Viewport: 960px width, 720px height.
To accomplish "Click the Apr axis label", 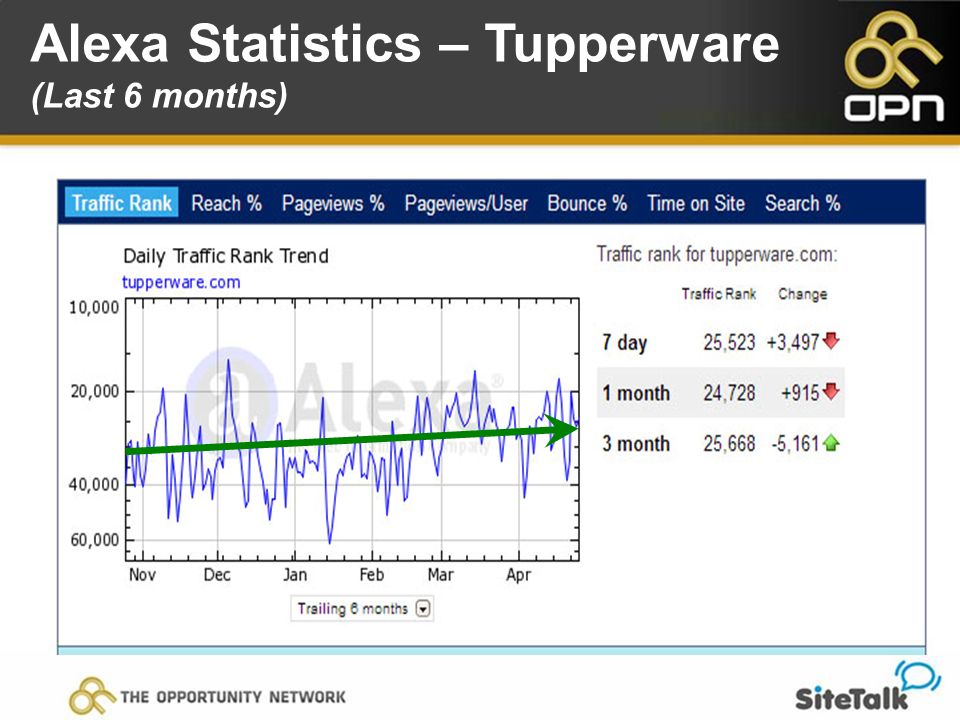I will 519,576.
